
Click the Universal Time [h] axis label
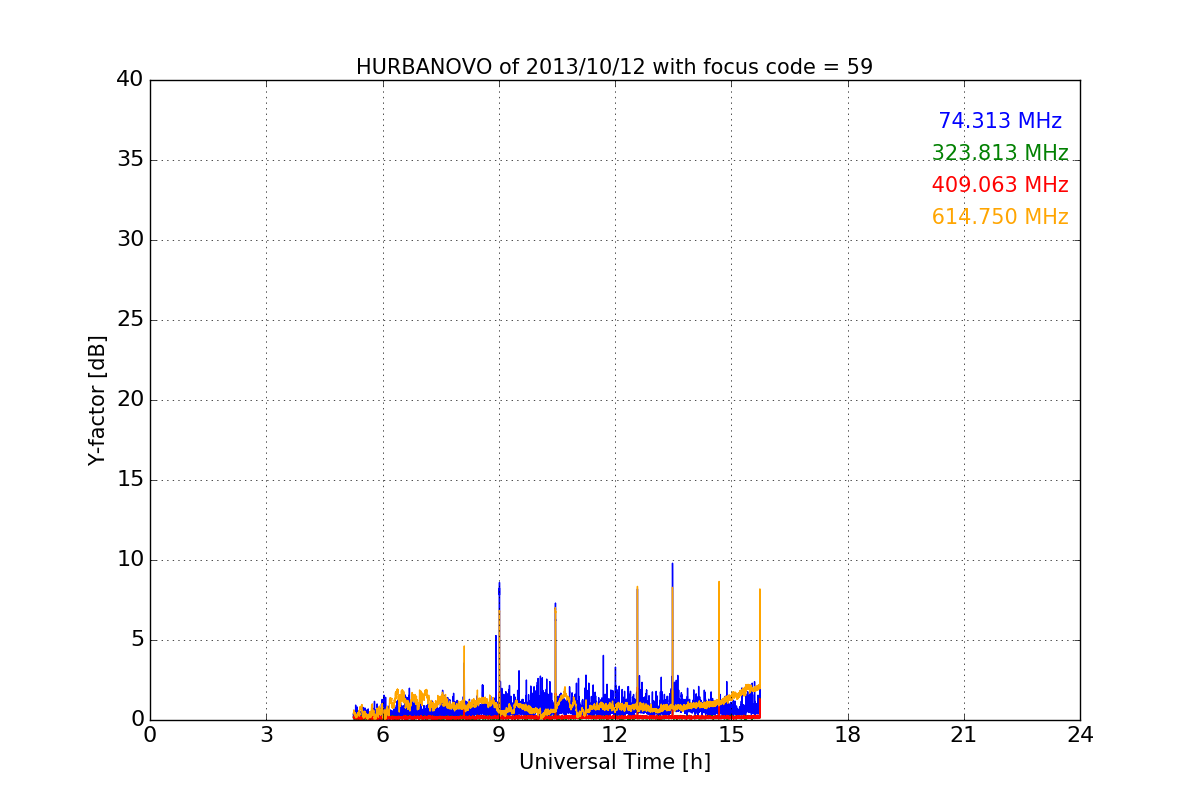(614, 762)
